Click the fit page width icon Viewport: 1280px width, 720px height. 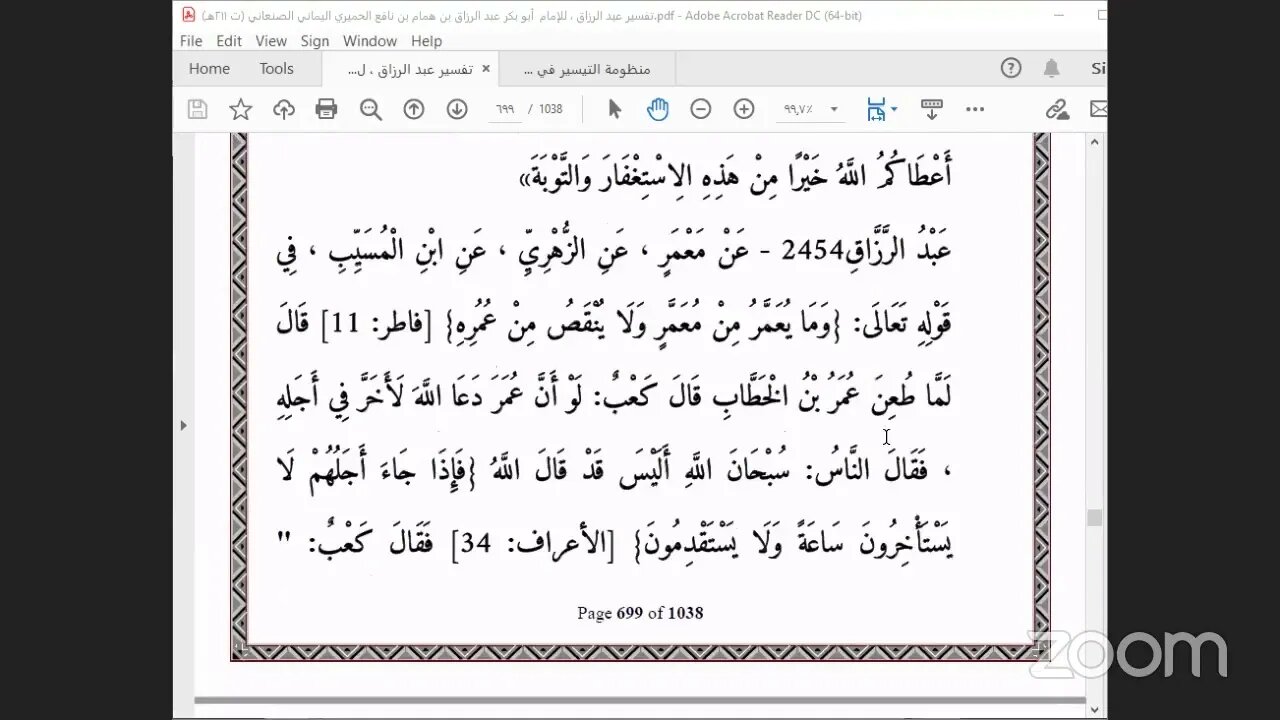875,110
